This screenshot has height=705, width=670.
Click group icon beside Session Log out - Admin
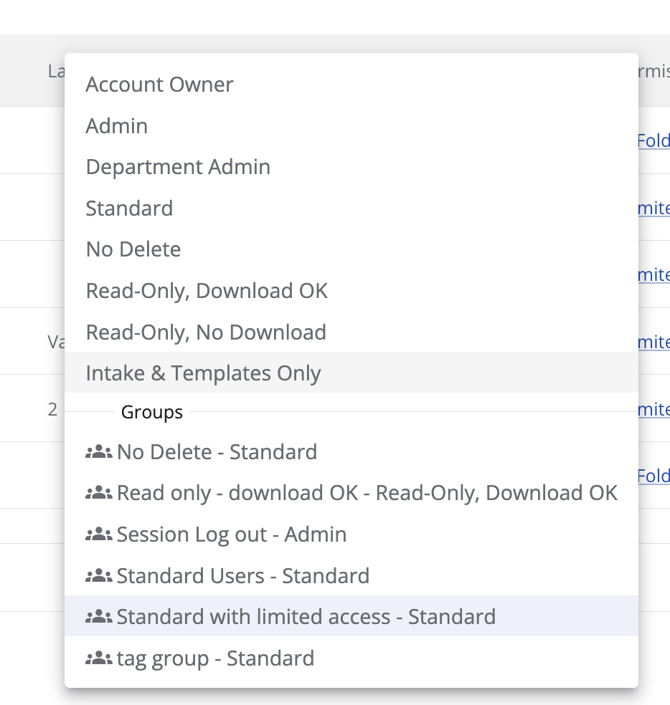(98, 535)
